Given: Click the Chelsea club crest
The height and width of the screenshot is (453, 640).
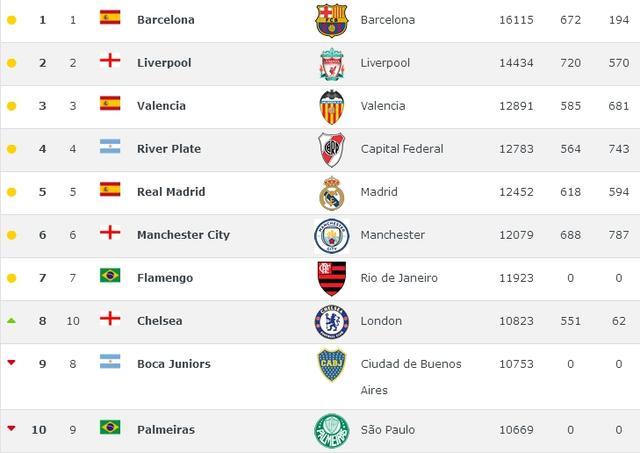Looking at the screenshot, I should click(332, 322).
